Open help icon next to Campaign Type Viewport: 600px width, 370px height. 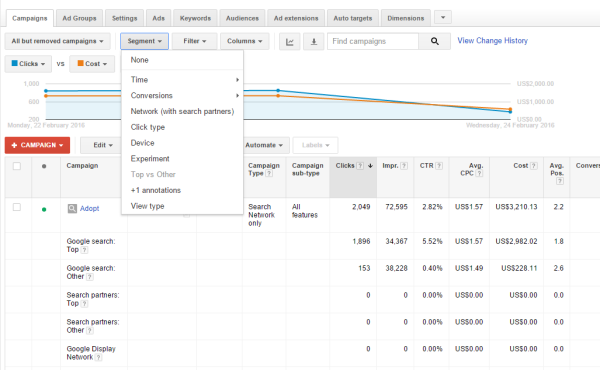coord(269,173)
